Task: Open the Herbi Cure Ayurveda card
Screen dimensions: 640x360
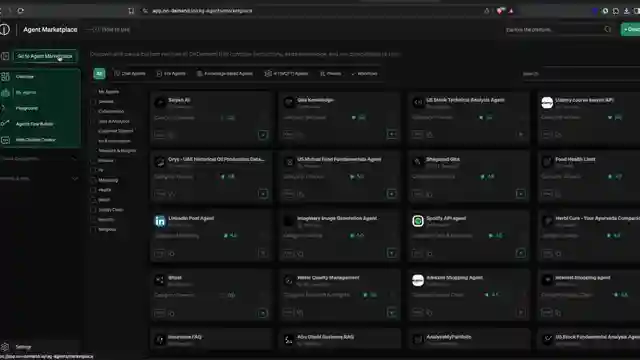Action: pos(589,236)
